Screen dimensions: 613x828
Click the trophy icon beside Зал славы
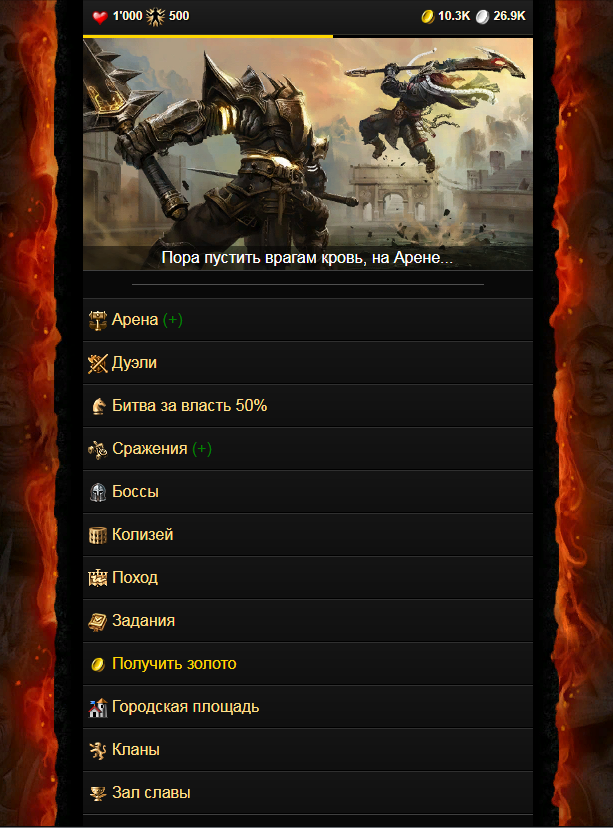coord(98,793)
